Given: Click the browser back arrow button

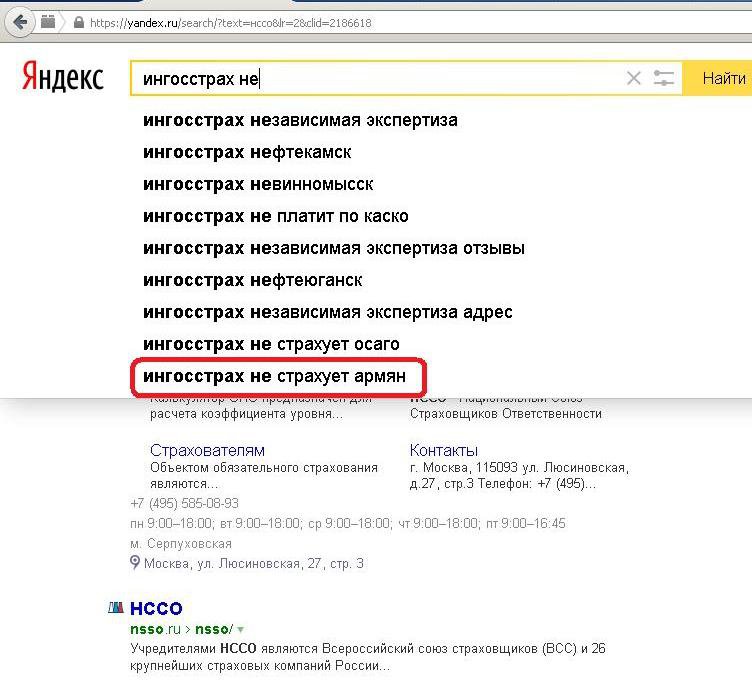Looking at the screenshot, I should tap(19, 21).
